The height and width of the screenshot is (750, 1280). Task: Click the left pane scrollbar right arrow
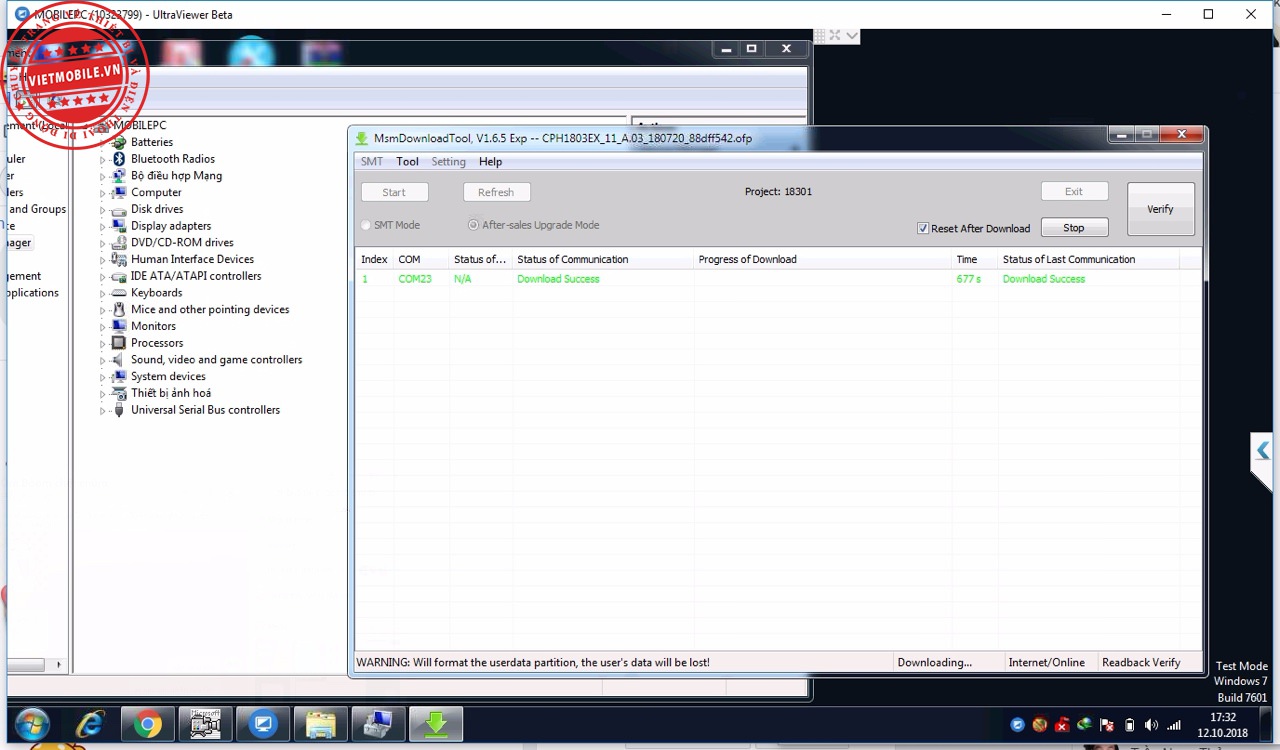point(58,664)
